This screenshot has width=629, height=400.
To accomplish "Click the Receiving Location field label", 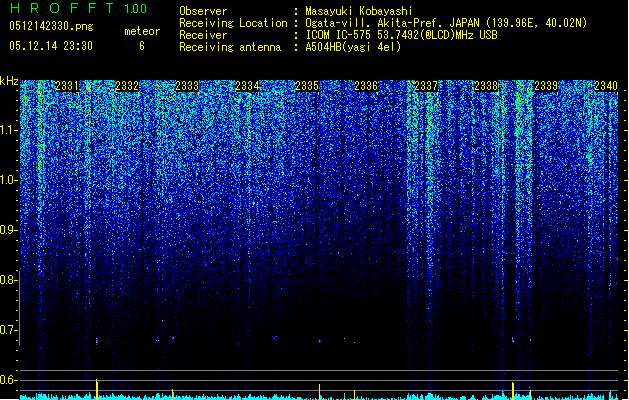I will coord(233,23).
